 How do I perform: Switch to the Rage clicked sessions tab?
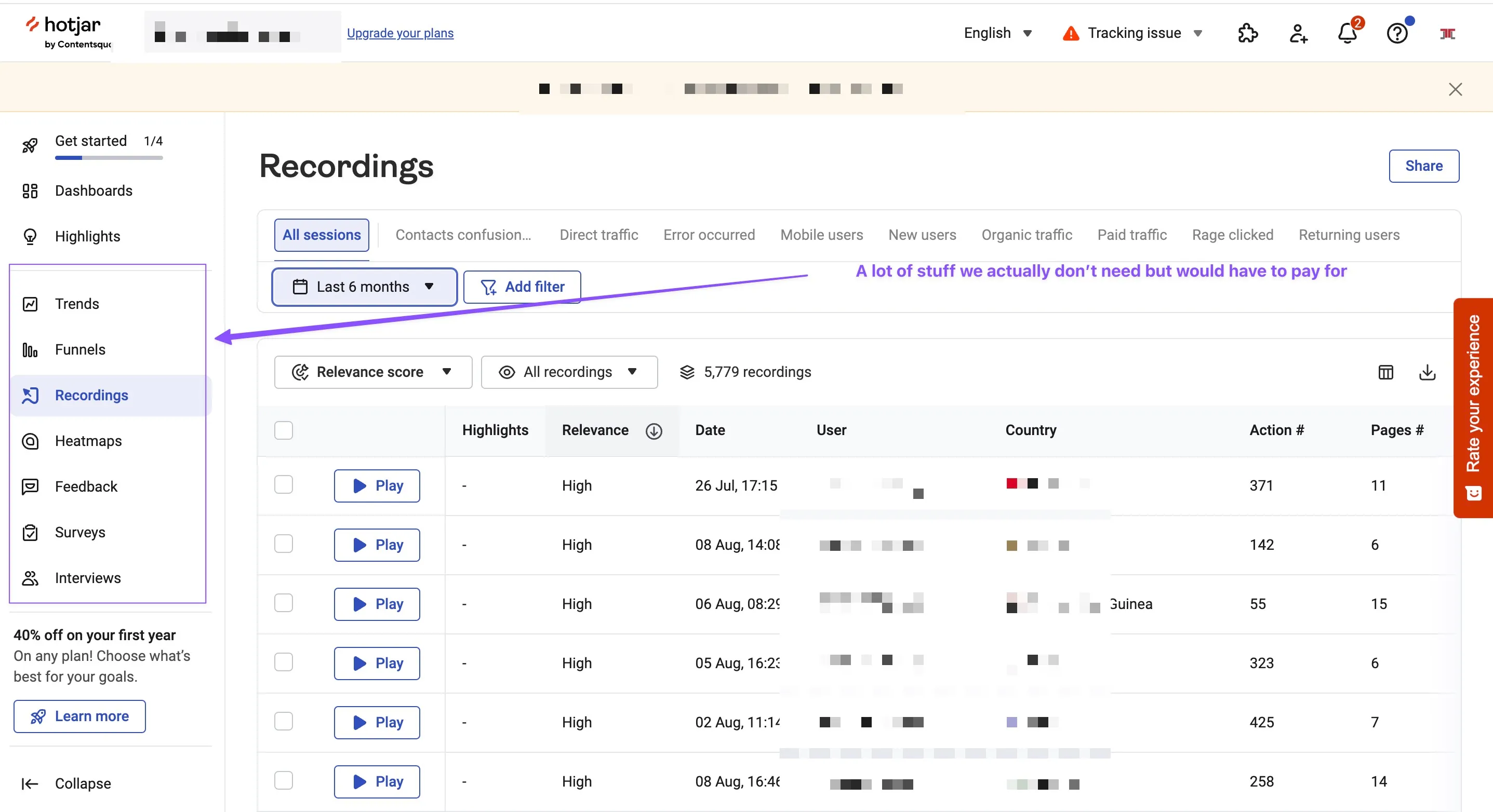click(1232, 235)
